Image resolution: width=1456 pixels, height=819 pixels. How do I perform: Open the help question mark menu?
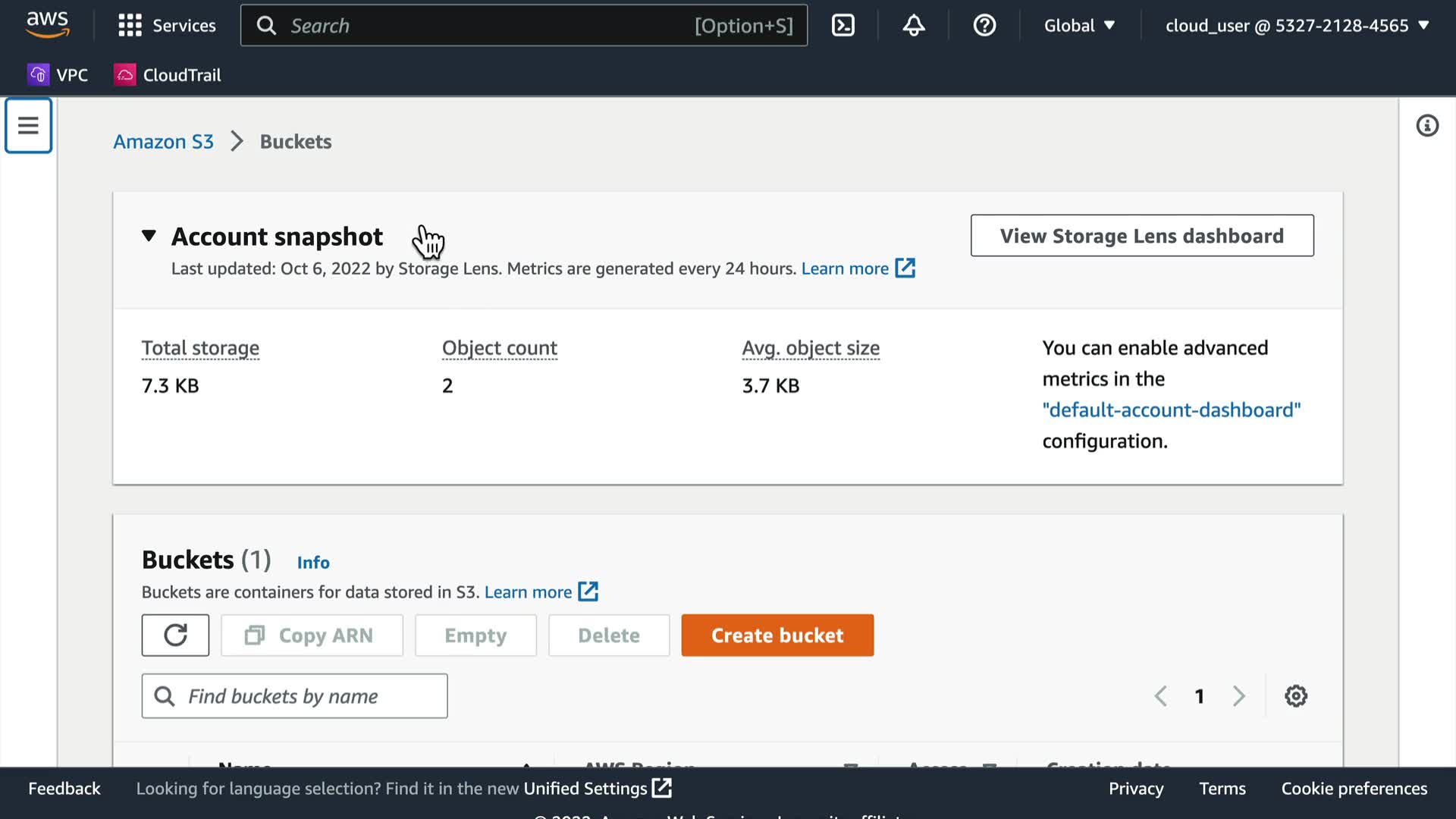984,26
